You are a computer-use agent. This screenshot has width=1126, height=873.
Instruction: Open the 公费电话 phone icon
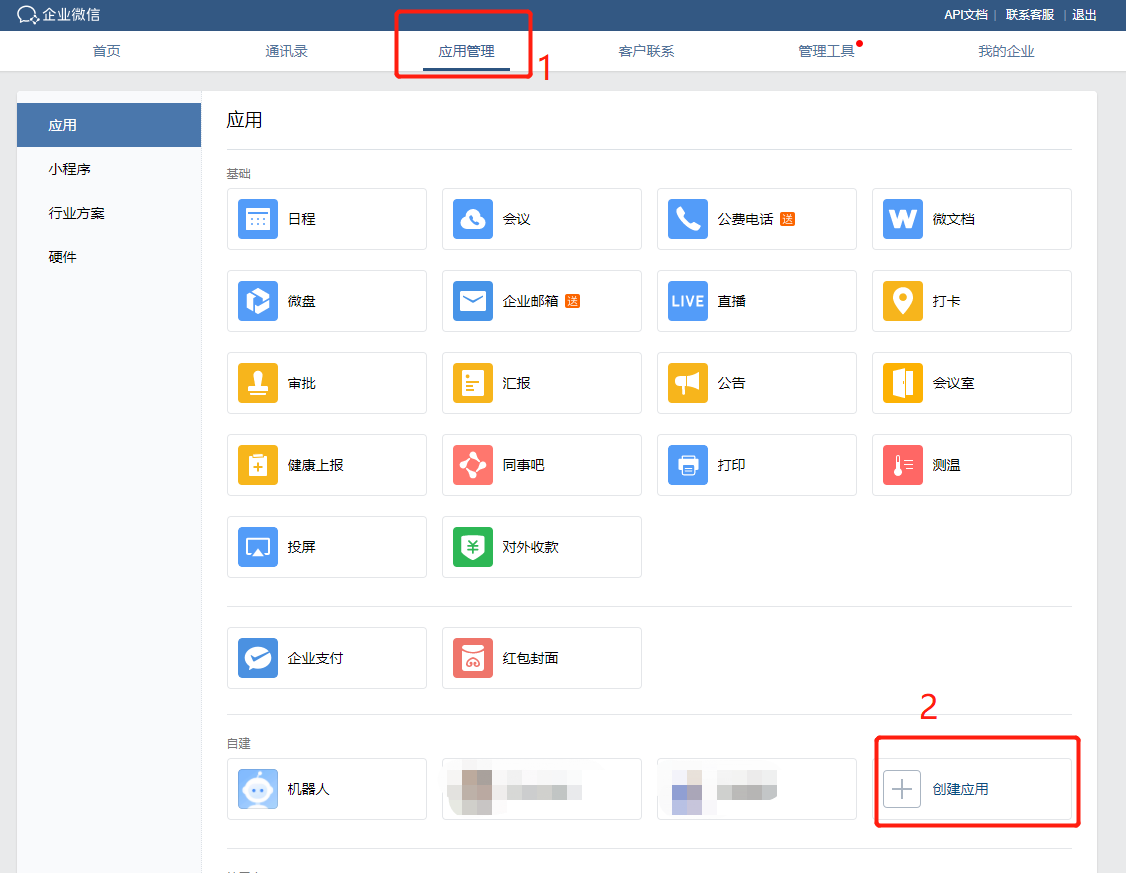tap(687, 219)
